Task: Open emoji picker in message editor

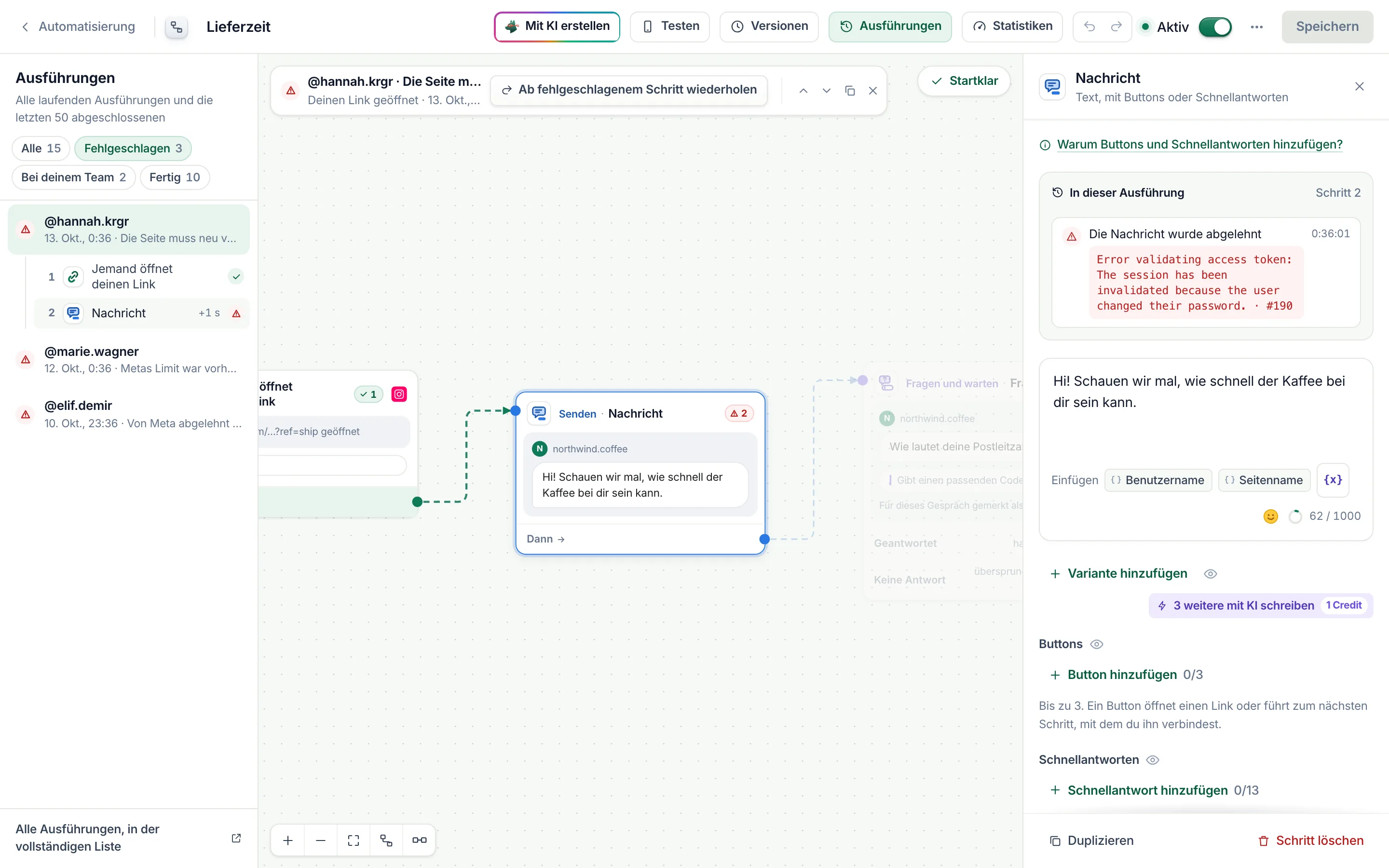Action: click(1271, 516)
